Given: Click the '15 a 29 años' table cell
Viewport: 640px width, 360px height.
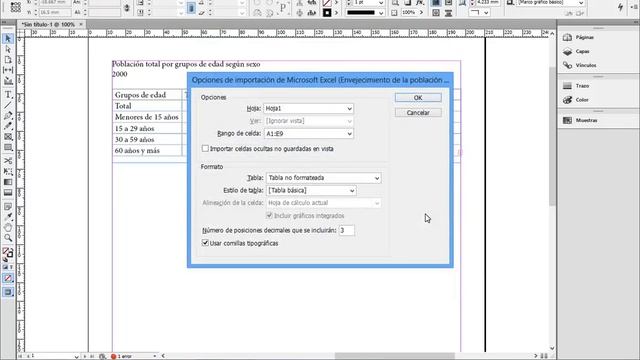Looking at the screenshot, I should (x=147, y=128).
